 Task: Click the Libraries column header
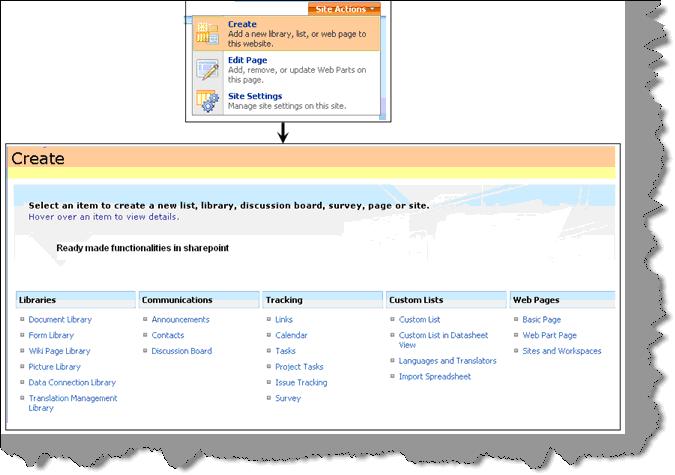(x=76, y=300)
